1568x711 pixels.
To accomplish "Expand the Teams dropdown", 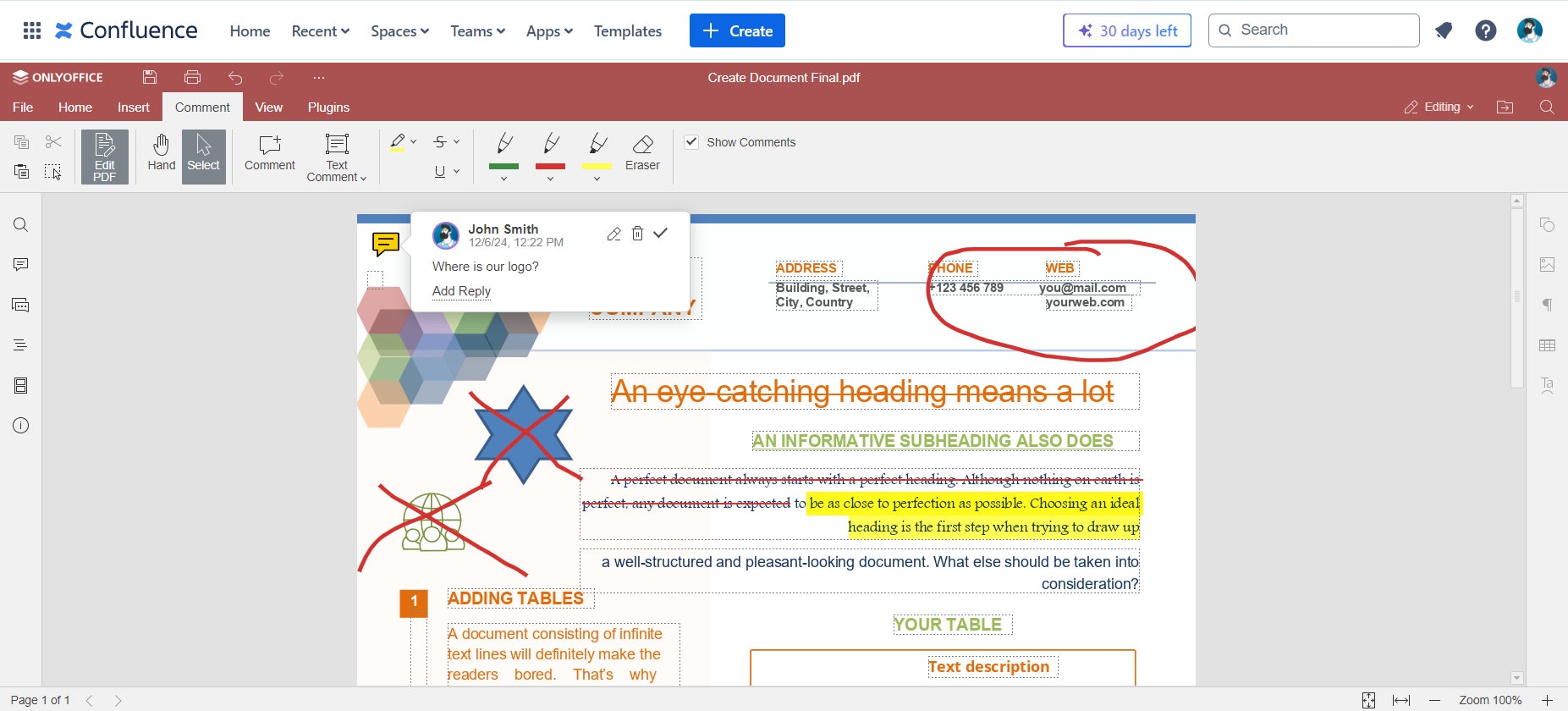I will (x=477, y=31).
